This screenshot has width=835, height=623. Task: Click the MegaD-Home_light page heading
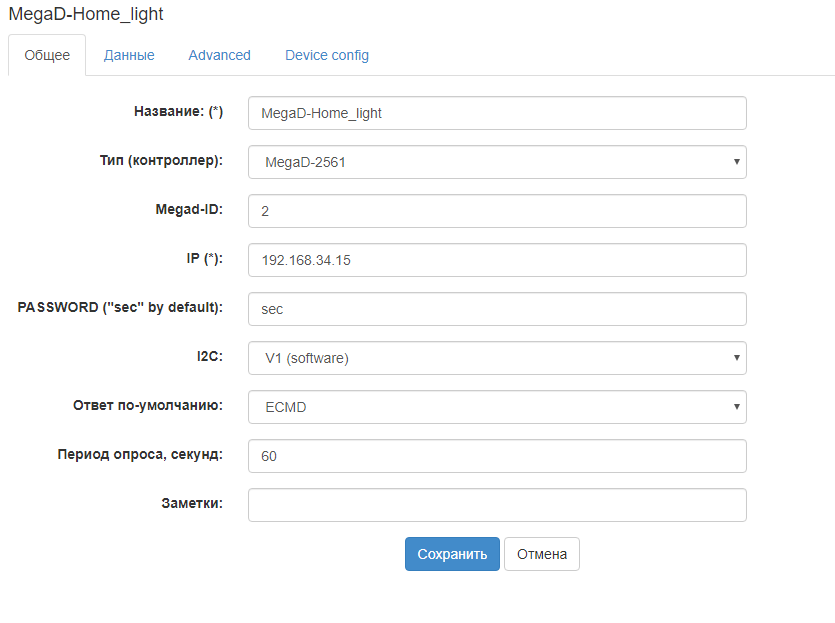coord(86,15)
